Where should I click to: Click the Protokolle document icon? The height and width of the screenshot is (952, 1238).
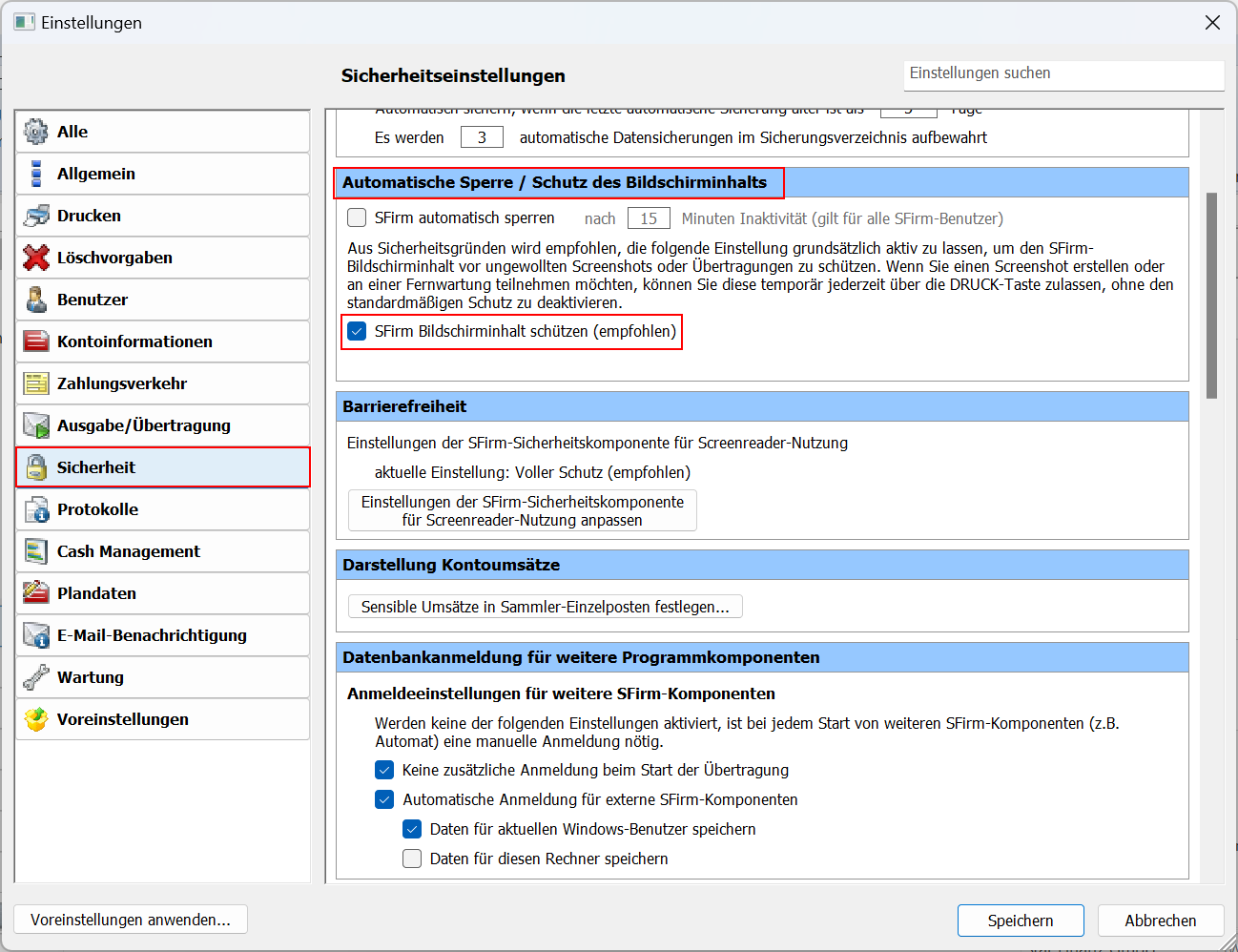pyautogui.click(x=36, y=509)
